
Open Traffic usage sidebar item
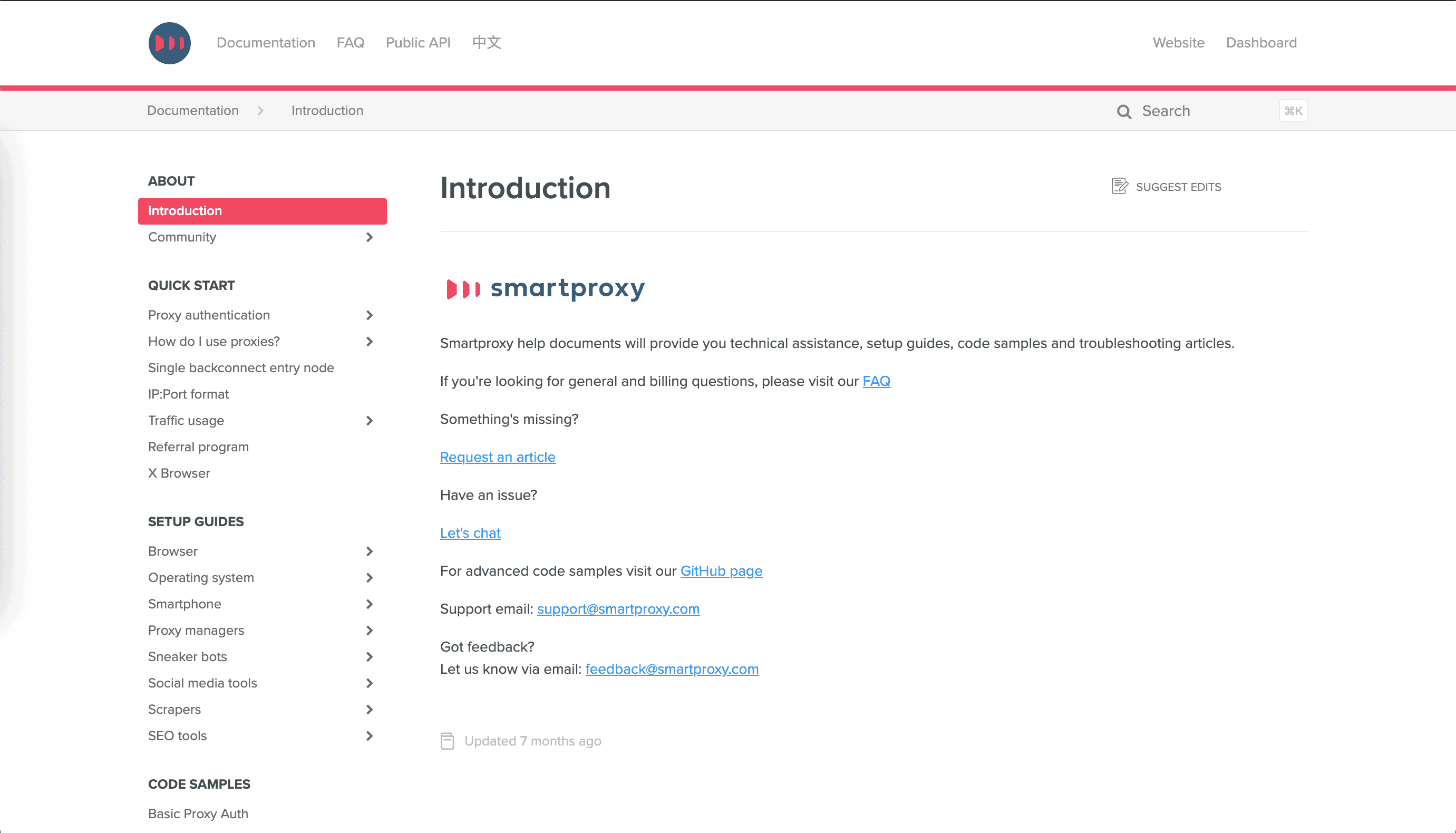(x=186, y=421)
